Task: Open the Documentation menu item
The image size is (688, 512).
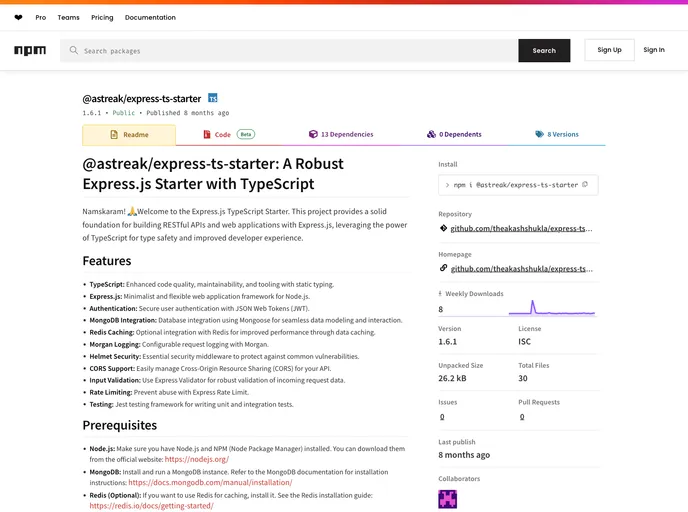Action: click(150, 18)
